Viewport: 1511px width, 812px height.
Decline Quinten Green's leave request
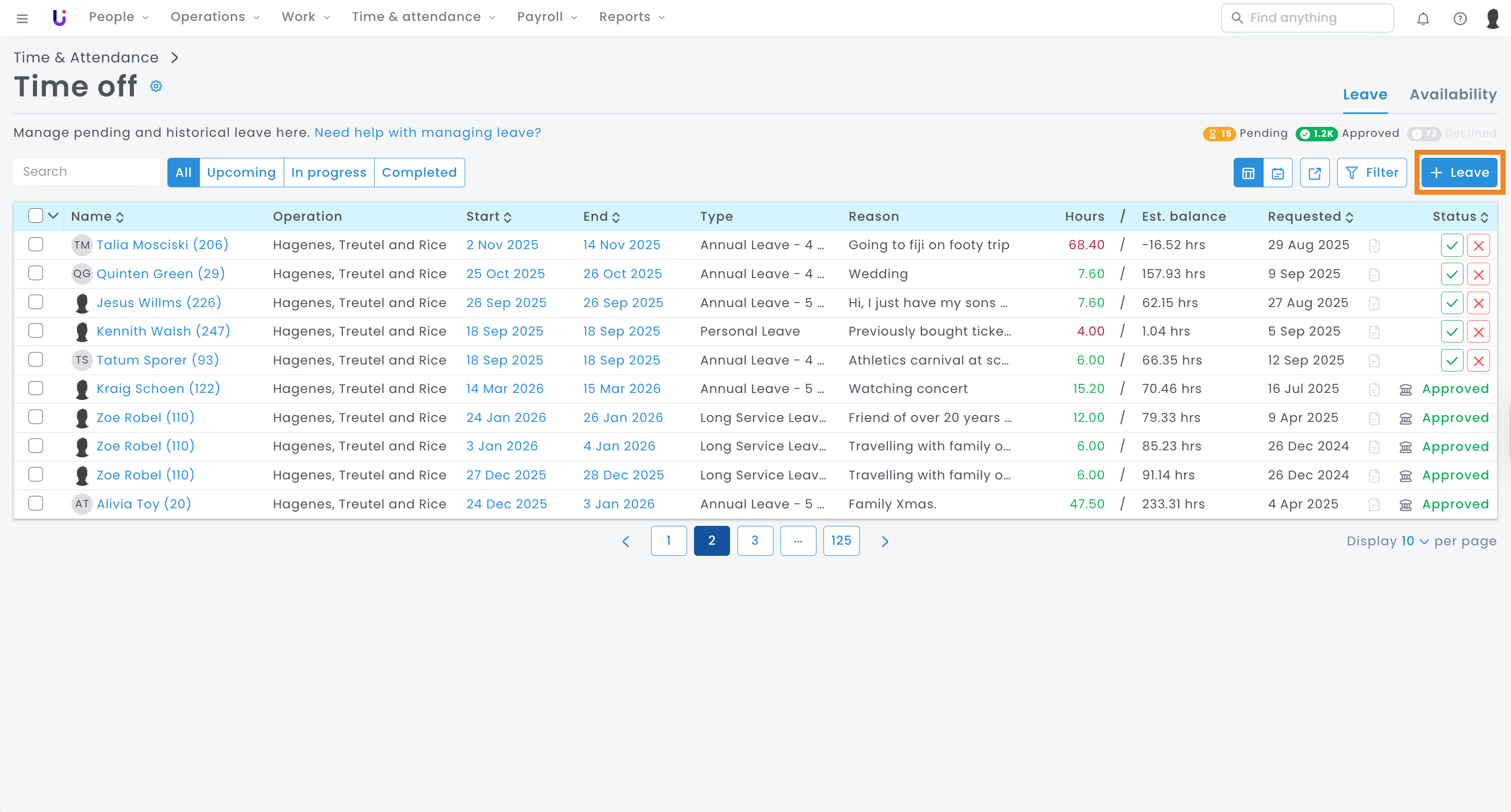[x=1478, y=274]
